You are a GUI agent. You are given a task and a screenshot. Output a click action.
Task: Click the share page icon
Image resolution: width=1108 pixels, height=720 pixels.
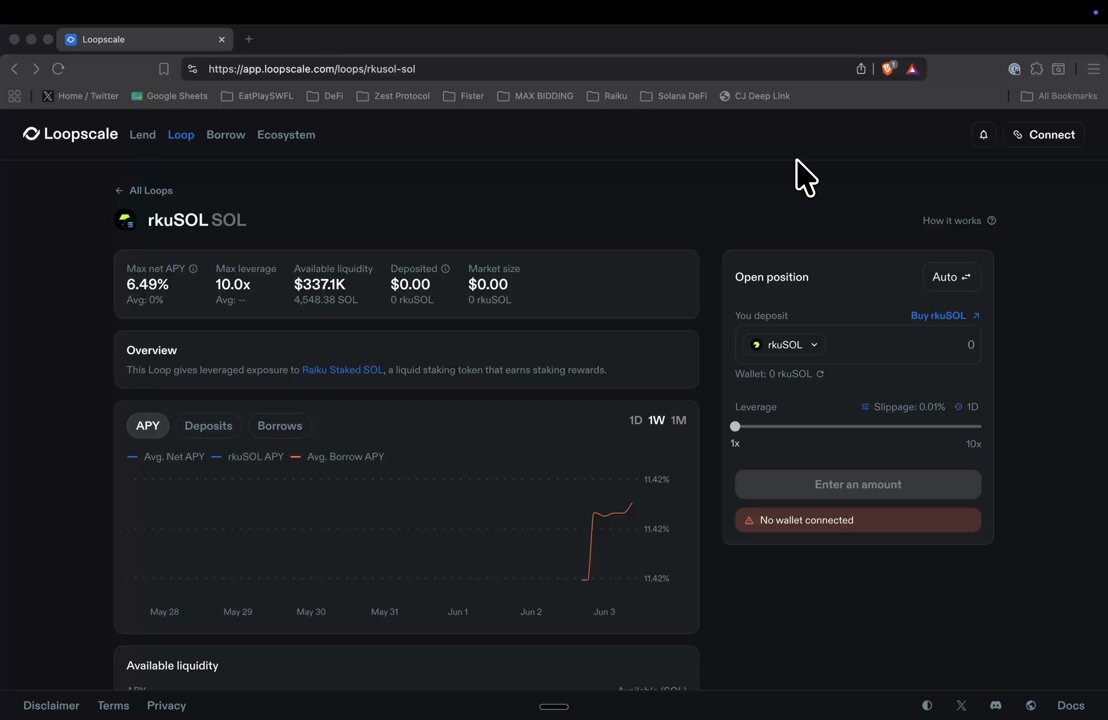(x=861, y=69)
